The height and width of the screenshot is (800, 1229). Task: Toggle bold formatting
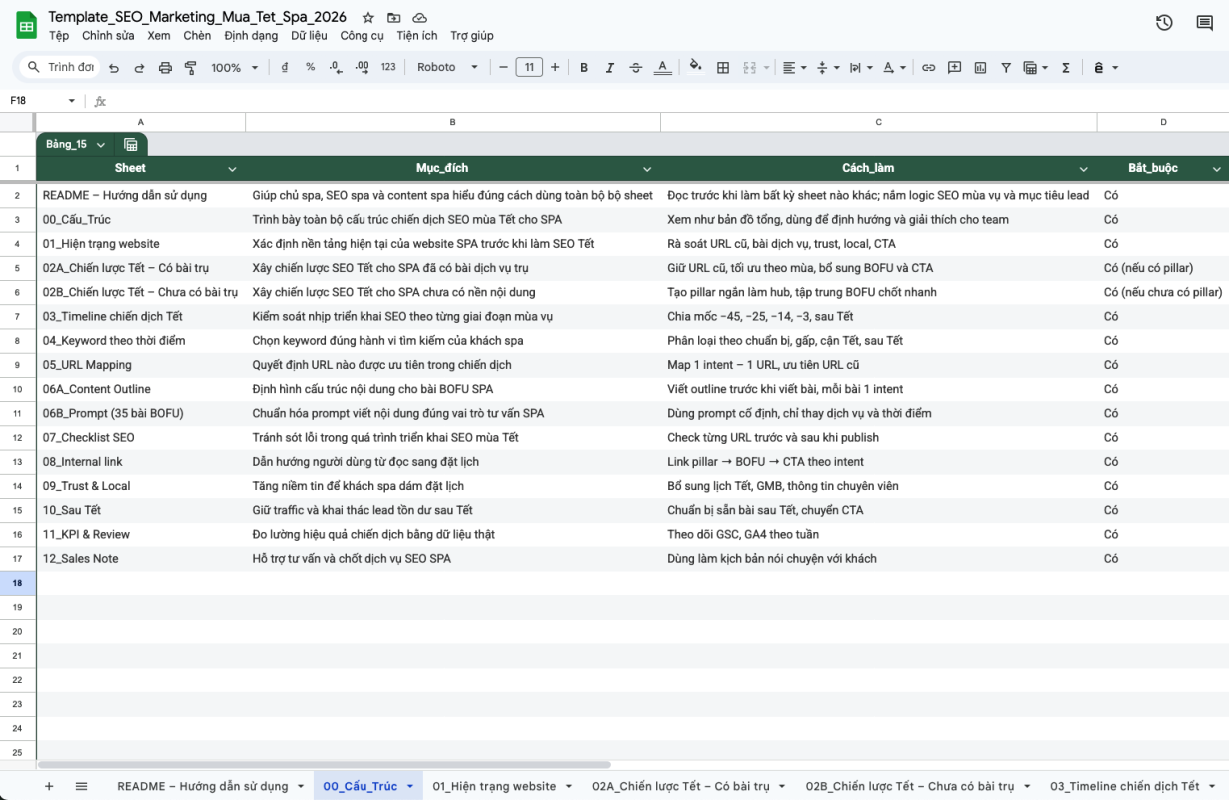pyautogui.click(x=584, y=67)
